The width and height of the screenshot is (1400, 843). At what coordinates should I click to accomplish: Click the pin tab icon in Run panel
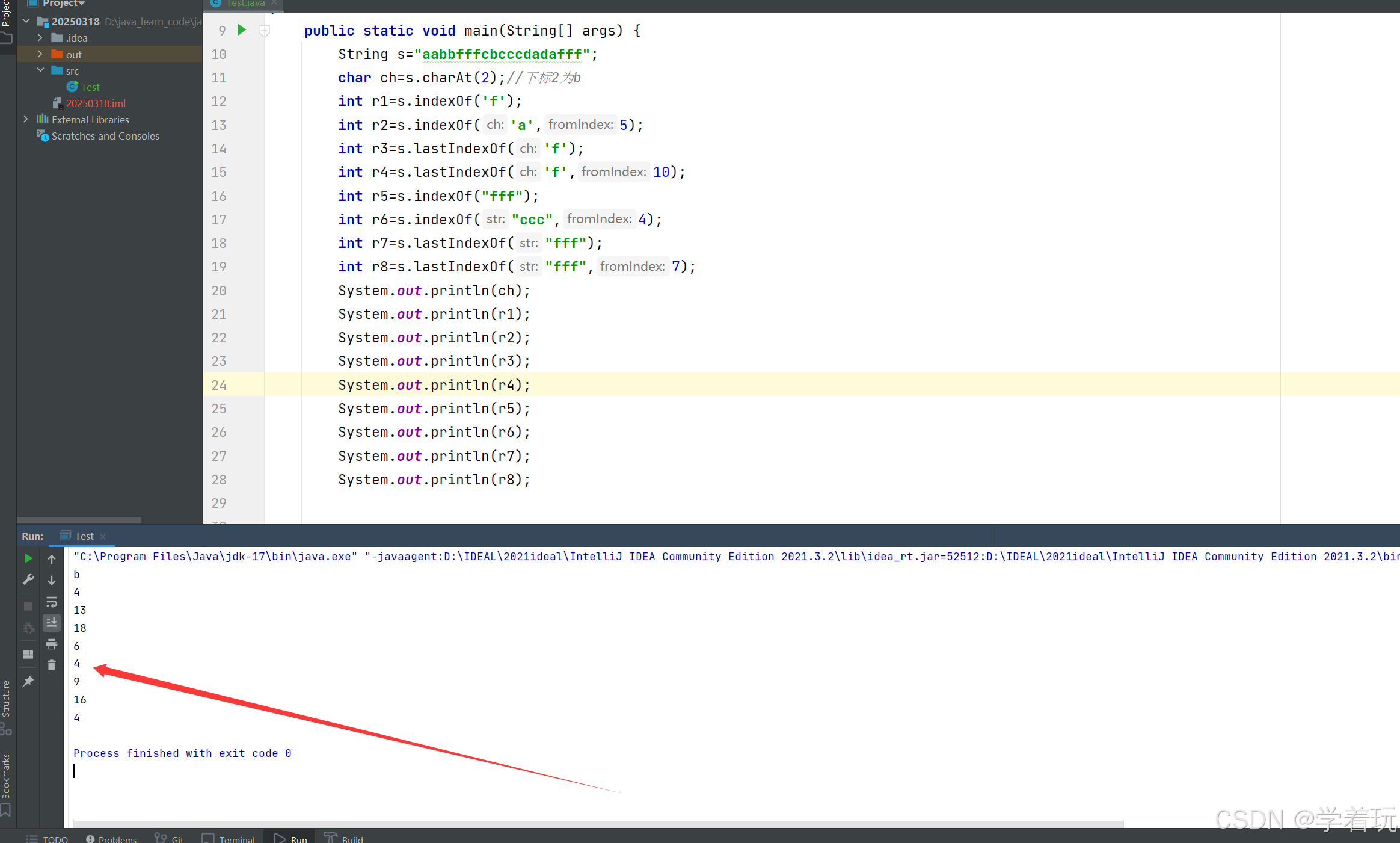(28, 681)
